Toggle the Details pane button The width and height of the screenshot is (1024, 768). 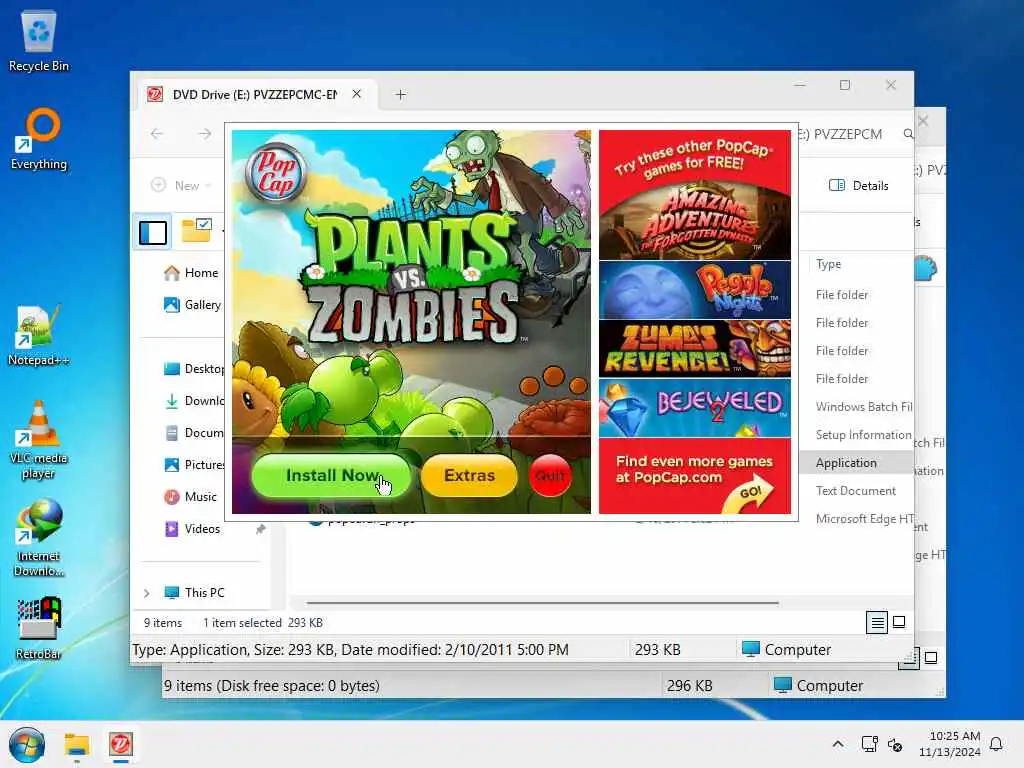858,185
